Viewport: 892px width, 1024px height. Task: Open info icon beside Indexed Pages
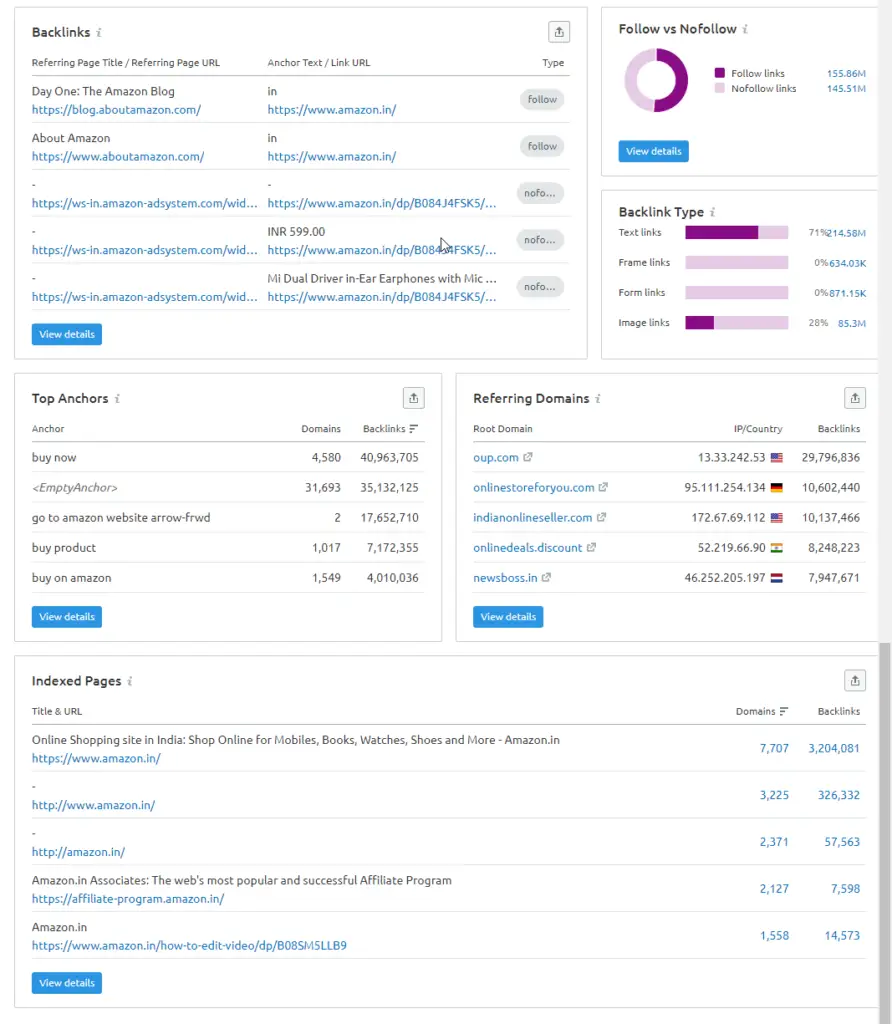click(x=129, y=681)
